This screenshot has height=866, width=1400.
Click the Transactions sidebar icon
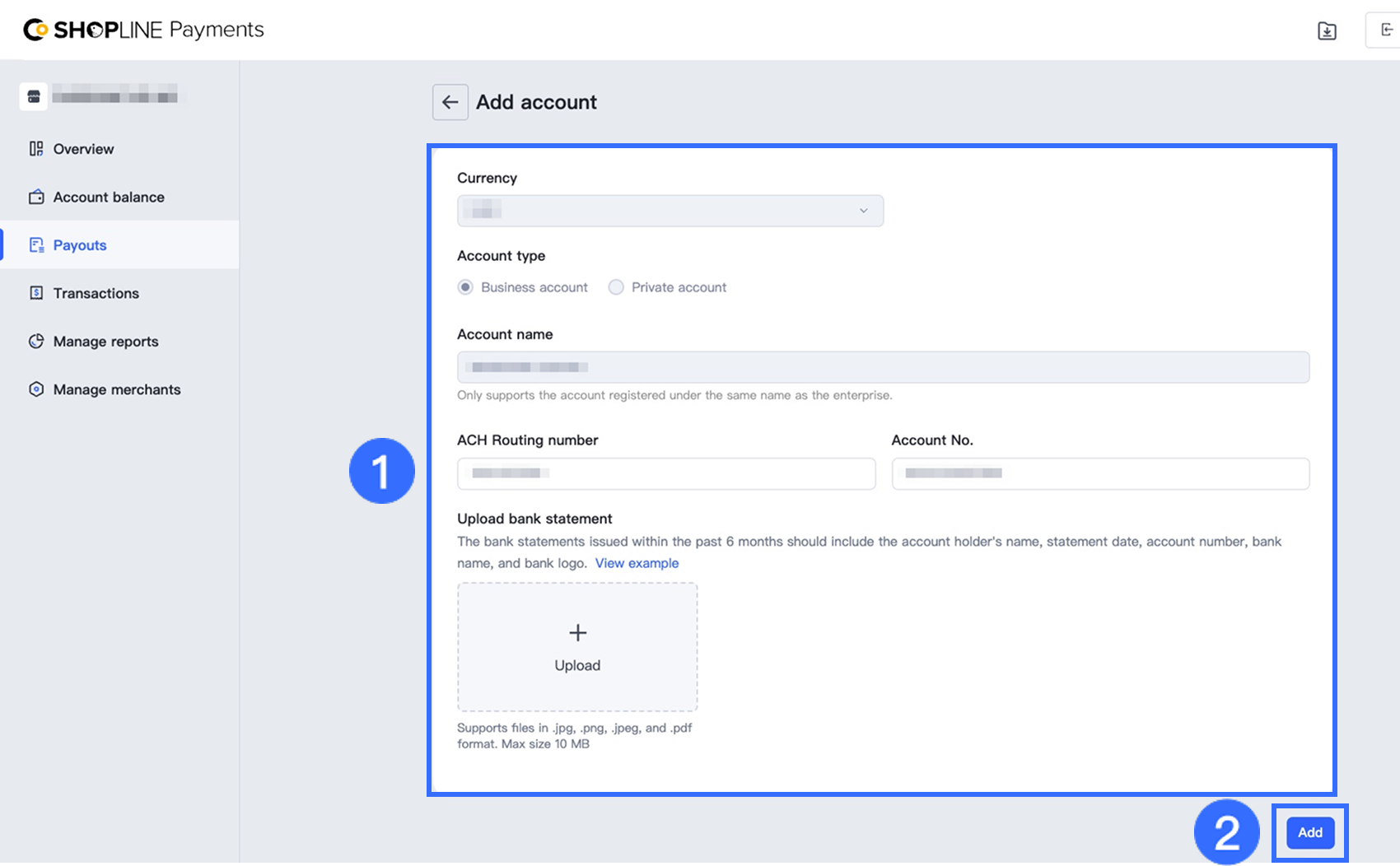36,293
